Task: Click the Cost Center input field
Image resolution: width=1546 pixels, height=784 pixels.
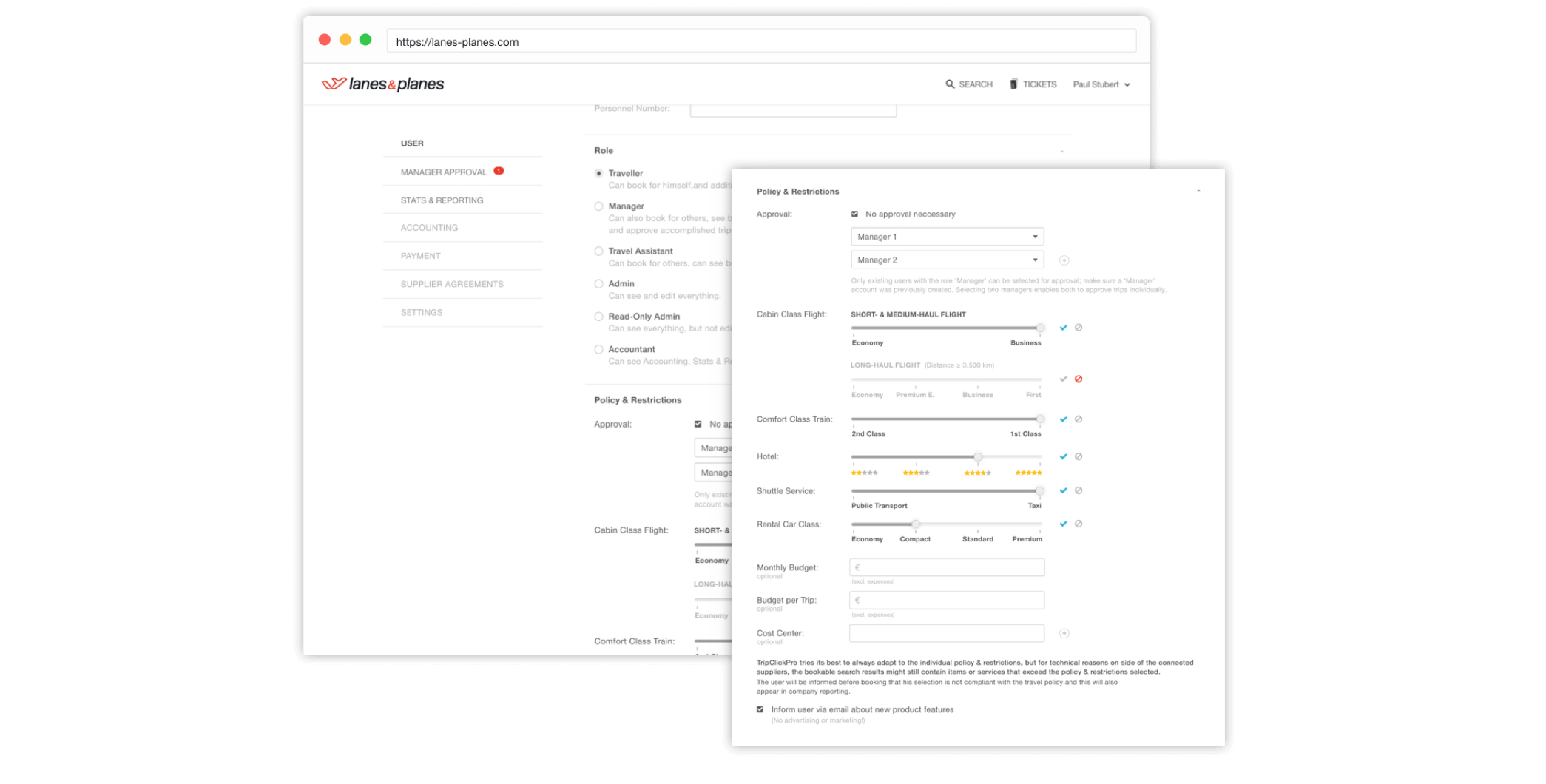Action: tap(947, 633)
